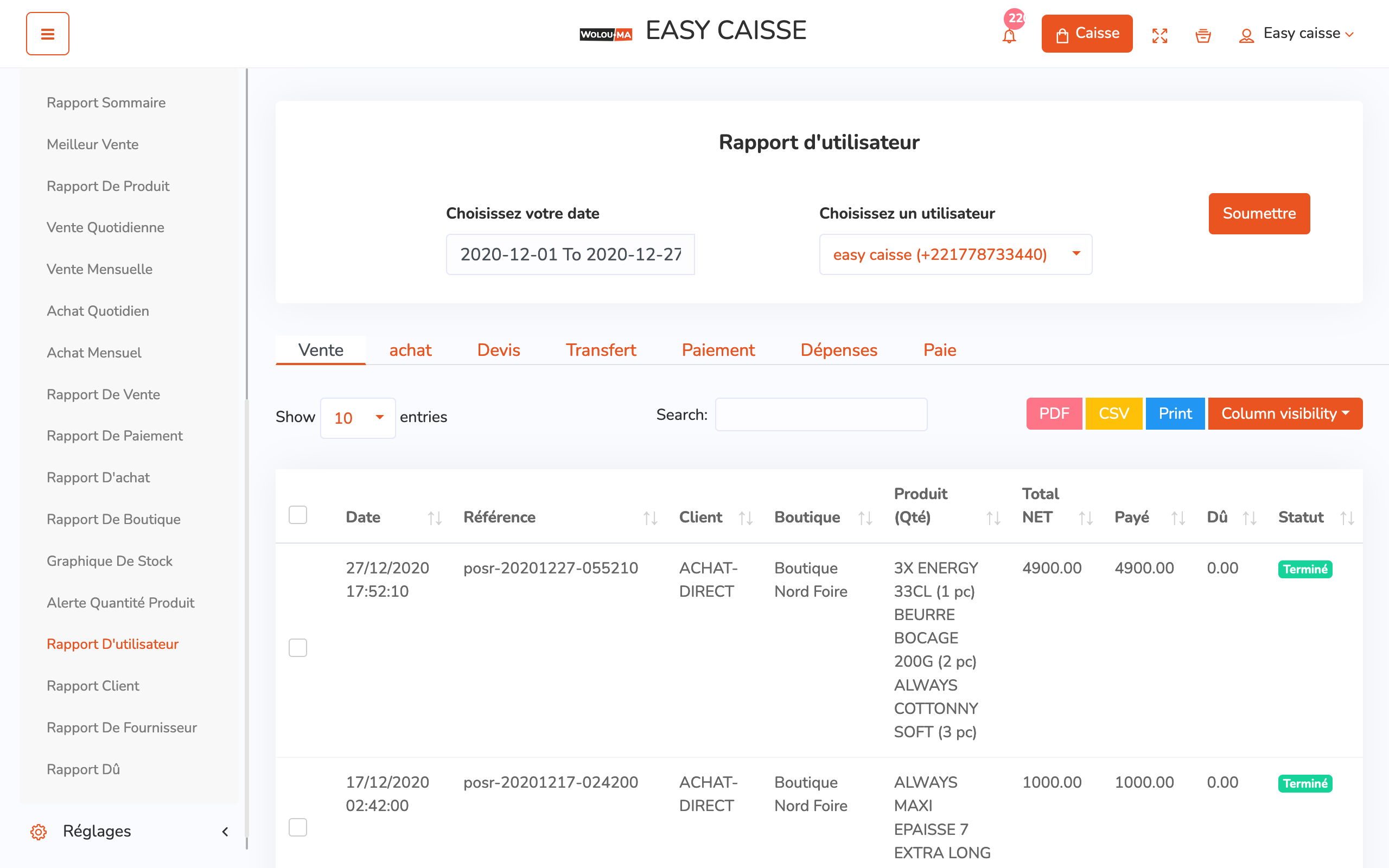Open the user selection dropdown
The image size is (1389, 868).
[955, 254]
